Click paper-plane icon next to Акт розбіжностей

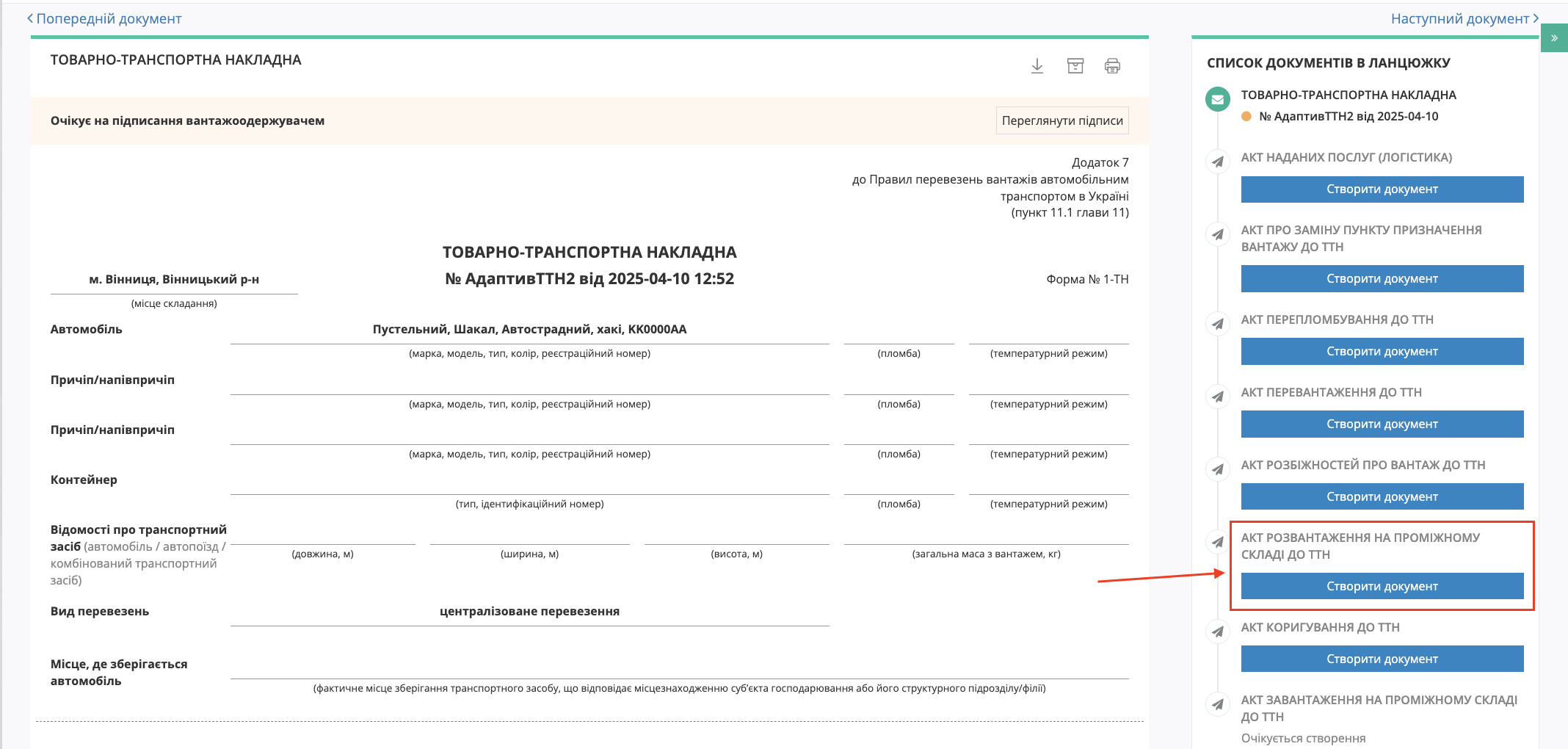tap(1218, 469)
